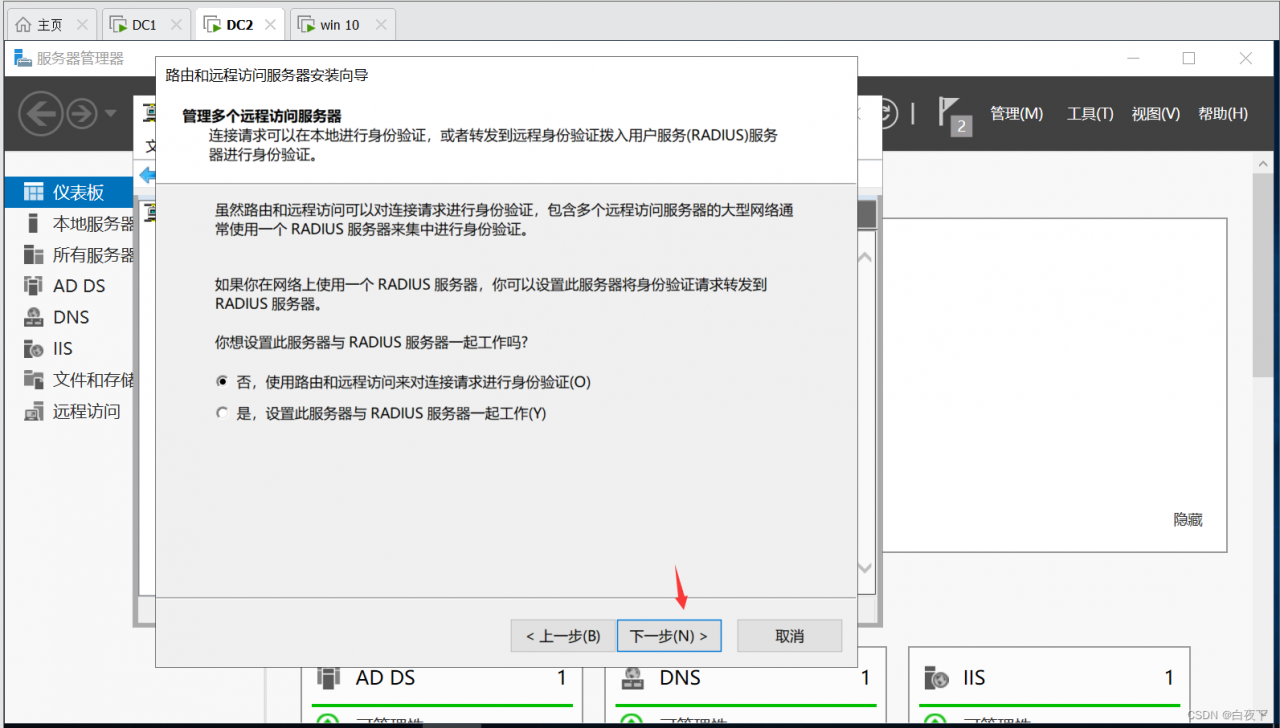The image size is (1280, 728).
Task: Click the AD DS tile server icon
Action: (327, 677)
